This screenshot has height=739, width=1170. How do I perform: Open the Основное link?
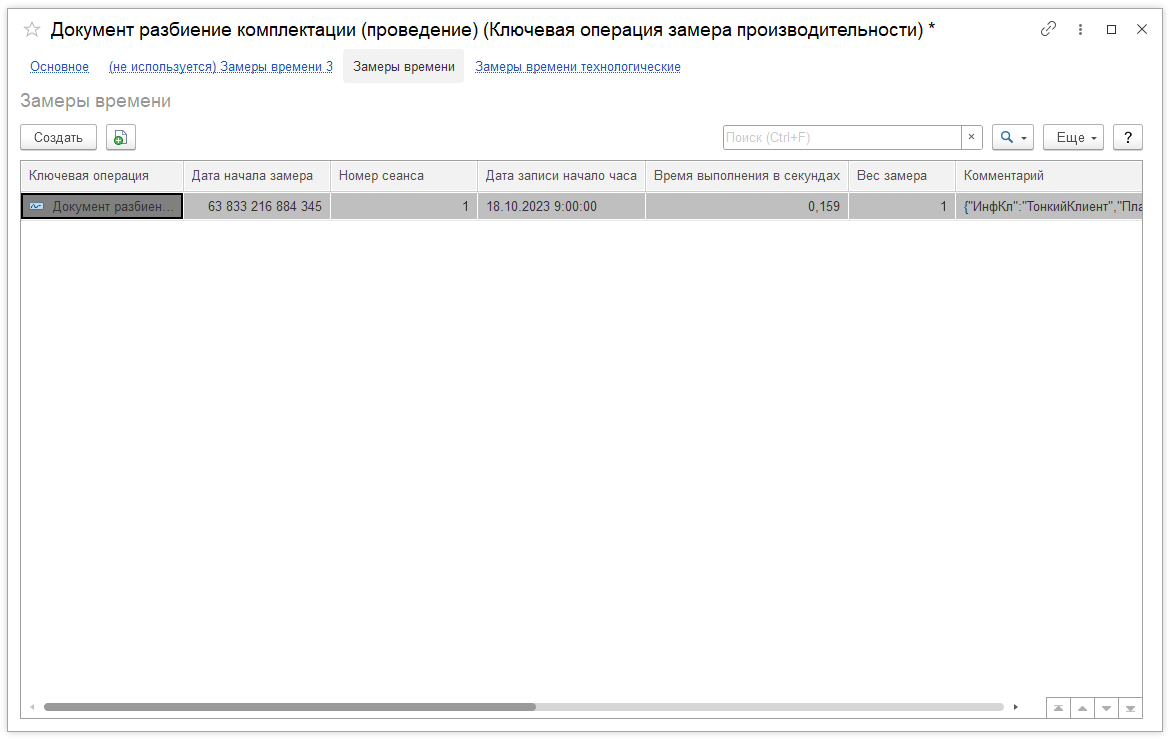[59, 66]
